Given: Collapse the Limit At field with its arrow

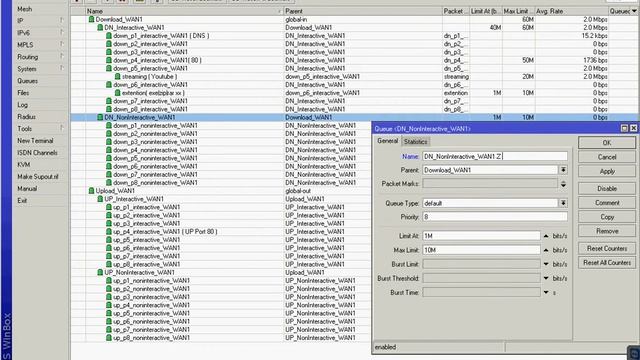Looking at the screenshot, I should pos(546,236).
